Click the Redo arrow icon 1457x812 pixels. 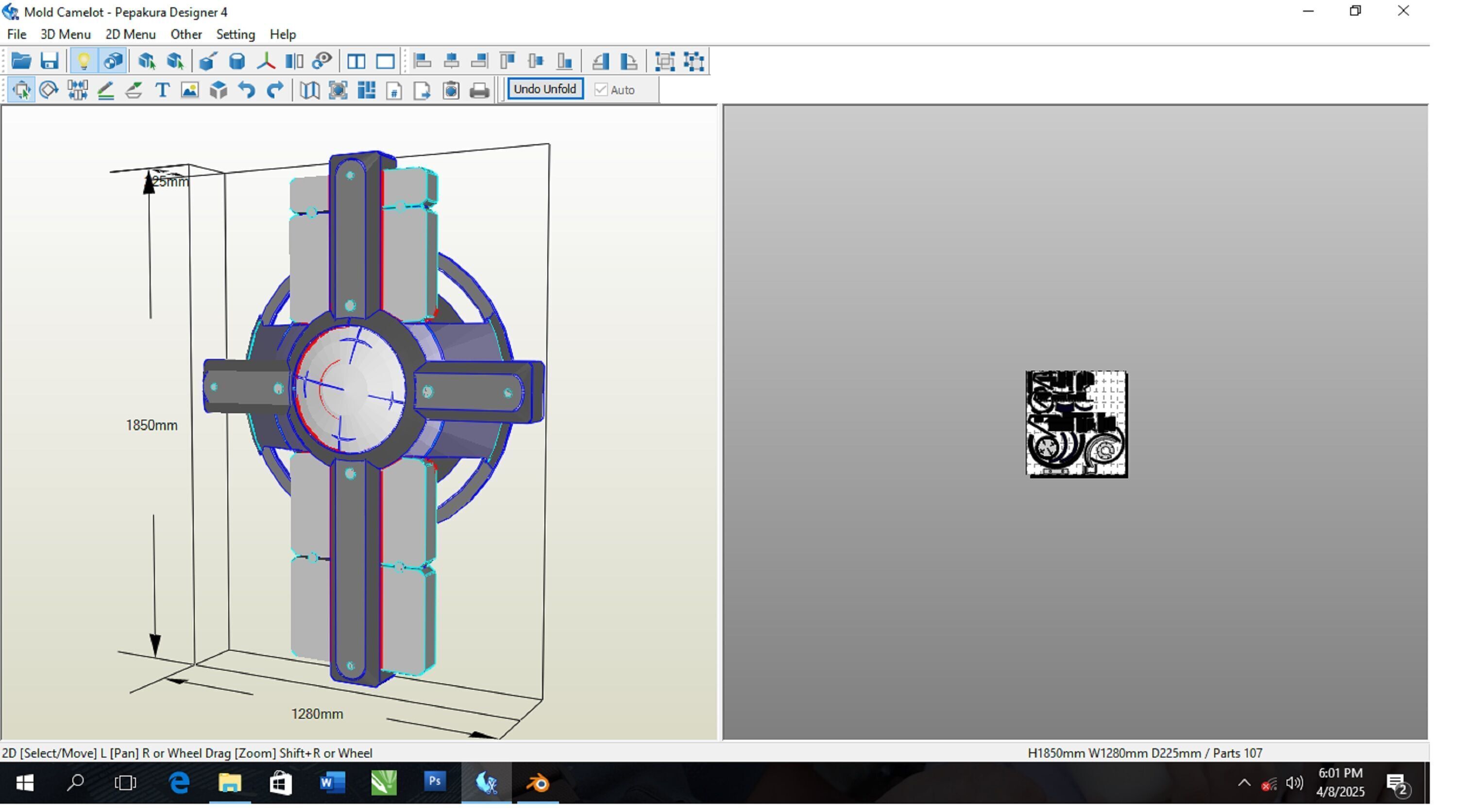coord(275,90)
